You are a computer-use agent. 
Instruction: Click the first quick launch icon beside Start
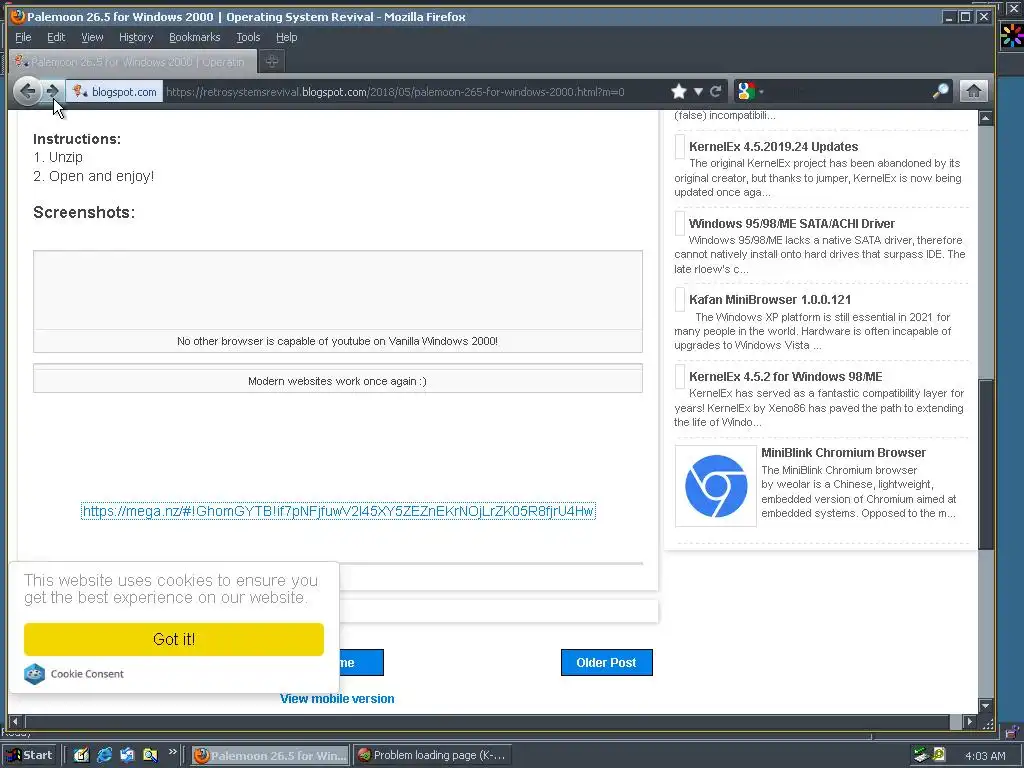pos(81,755)
